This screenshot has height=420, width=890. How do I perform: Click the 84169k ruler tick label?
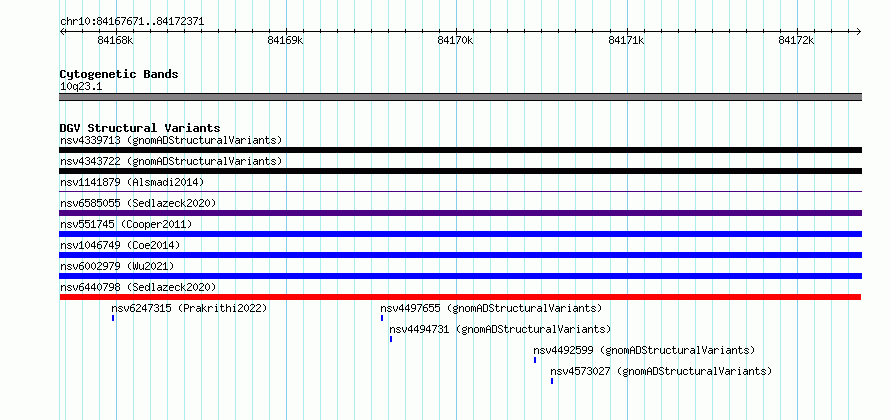(286, 40)
